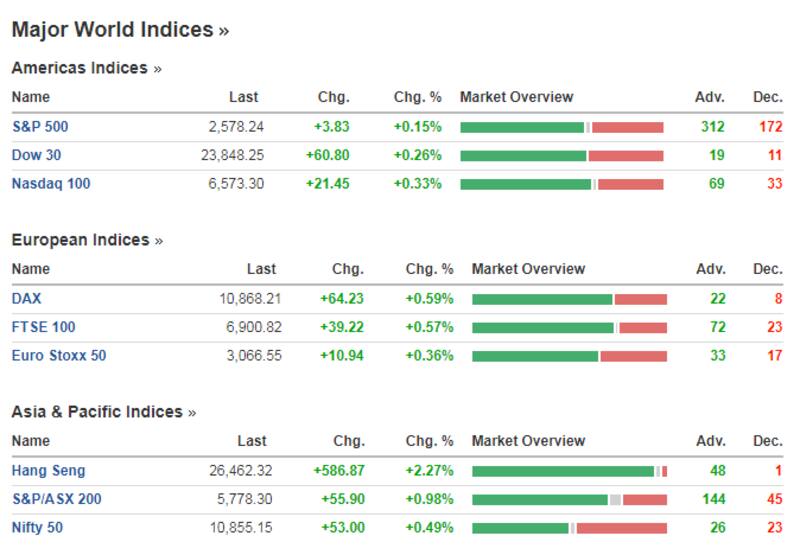800x555 pixels.
Task: Click the S&P/ASX 200 index link
Action: [56, 499]
